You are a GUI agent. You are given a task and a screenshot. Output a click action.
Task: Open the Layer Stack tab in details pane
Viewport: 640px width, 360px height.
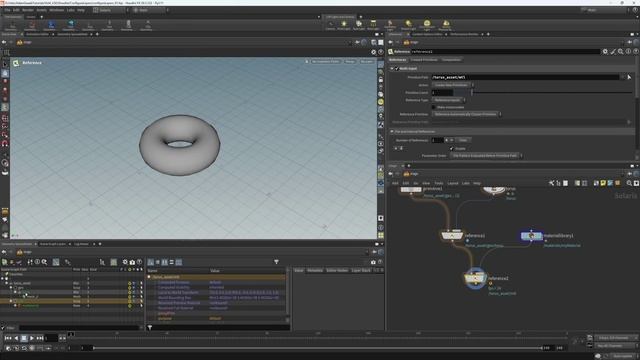(361, 270)
